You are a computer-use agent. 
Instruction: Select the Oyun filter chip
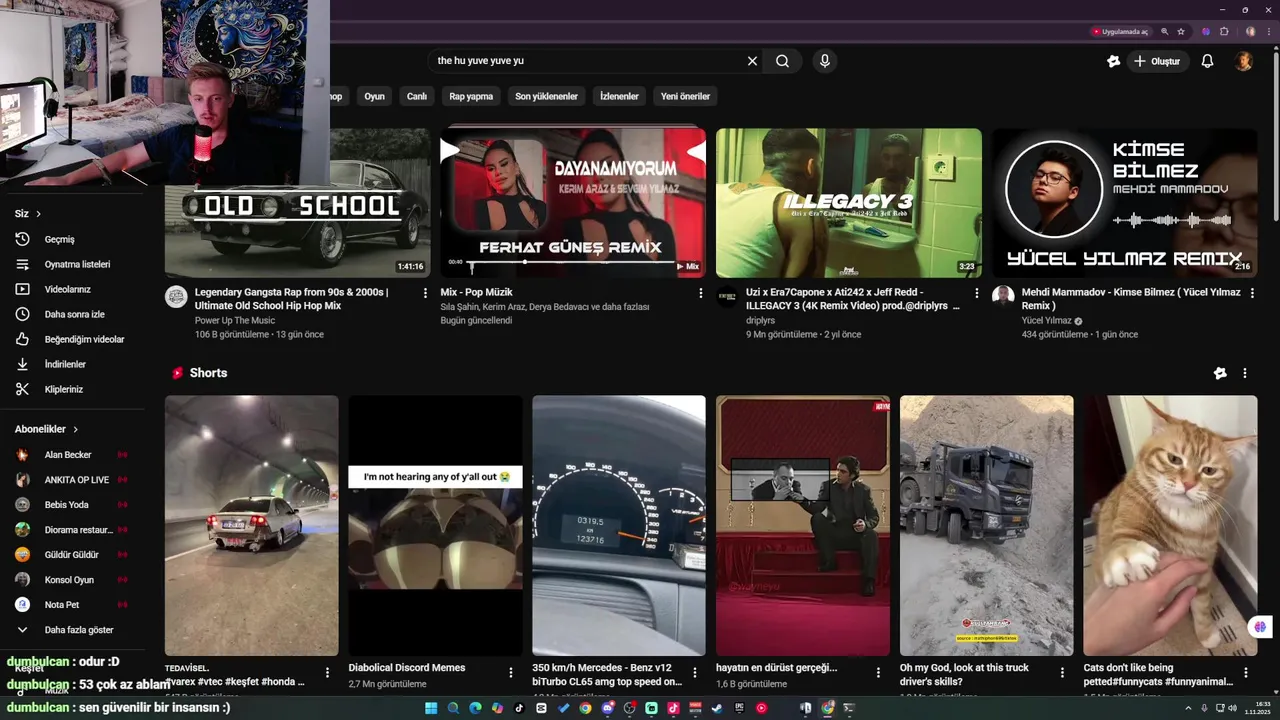(374, 96)
